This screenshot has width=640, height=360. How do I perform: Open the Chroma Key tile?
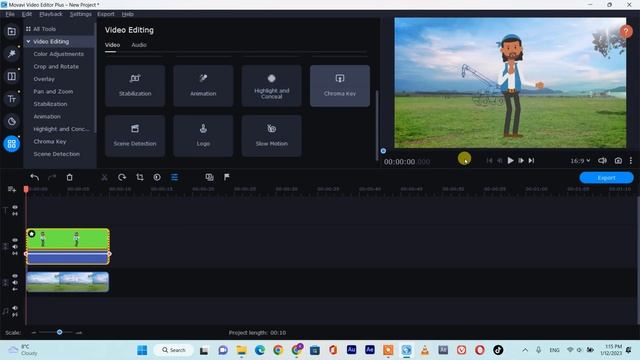point(340,86)
